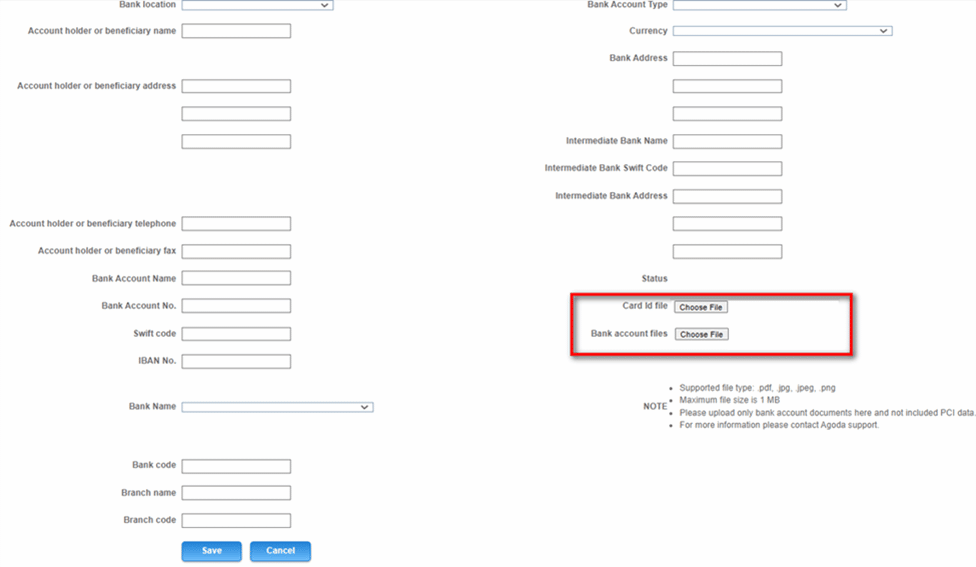Expand the Bank Name dropdown

[x=277, y=407]
